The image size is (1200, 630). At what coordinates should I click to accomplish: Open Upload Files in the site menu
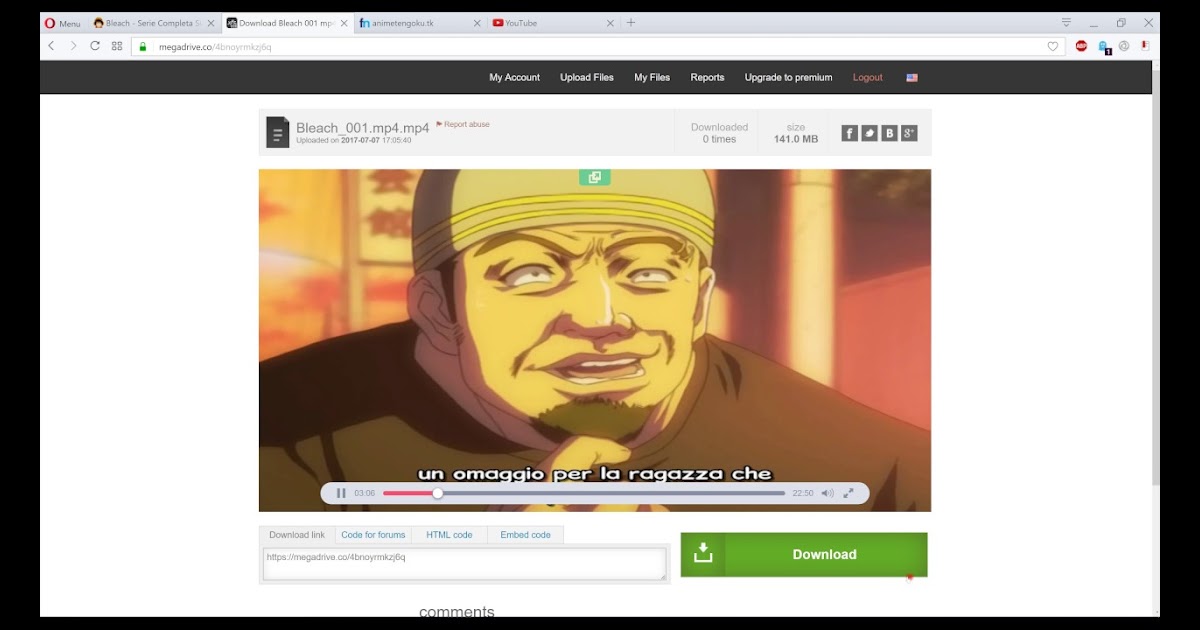[587, 77]
